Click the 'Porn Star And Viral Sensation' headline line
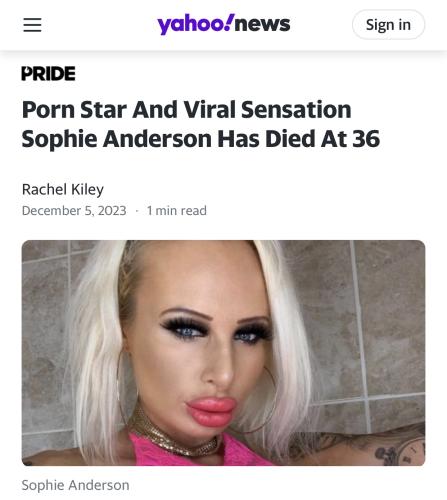447x500 pixels. point(186,109)
